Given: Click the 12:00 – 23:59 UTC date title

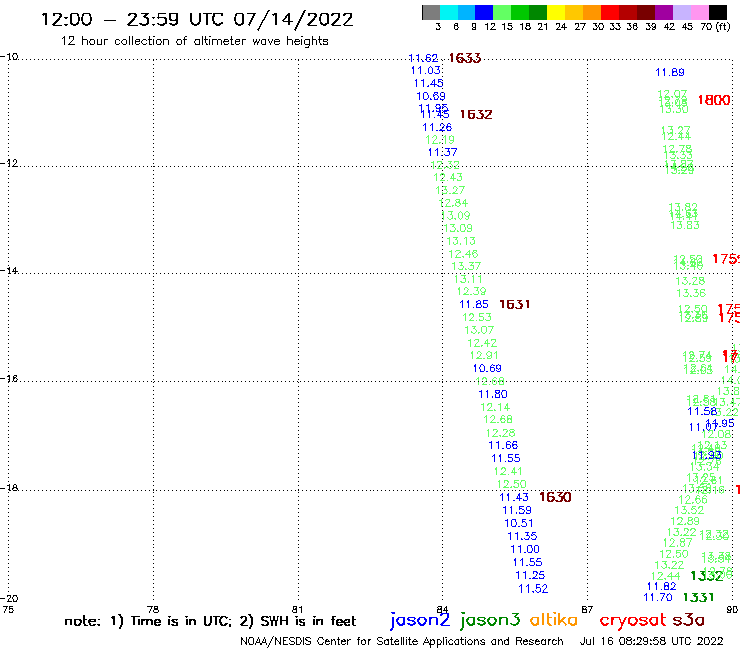Looking at the screenshot, I should (x=197, y=20).
